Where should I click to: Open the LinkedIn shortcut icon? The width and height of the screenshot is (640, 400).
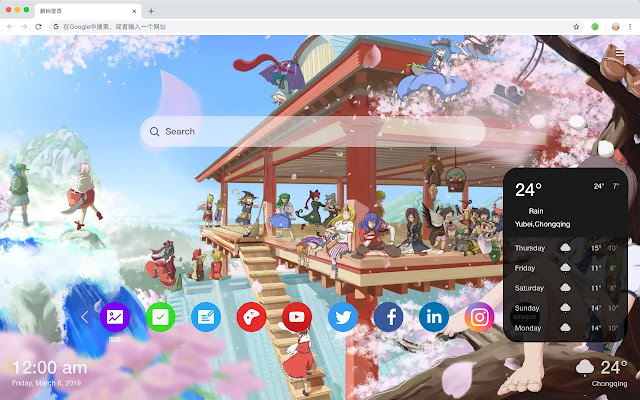pos(434,317)
